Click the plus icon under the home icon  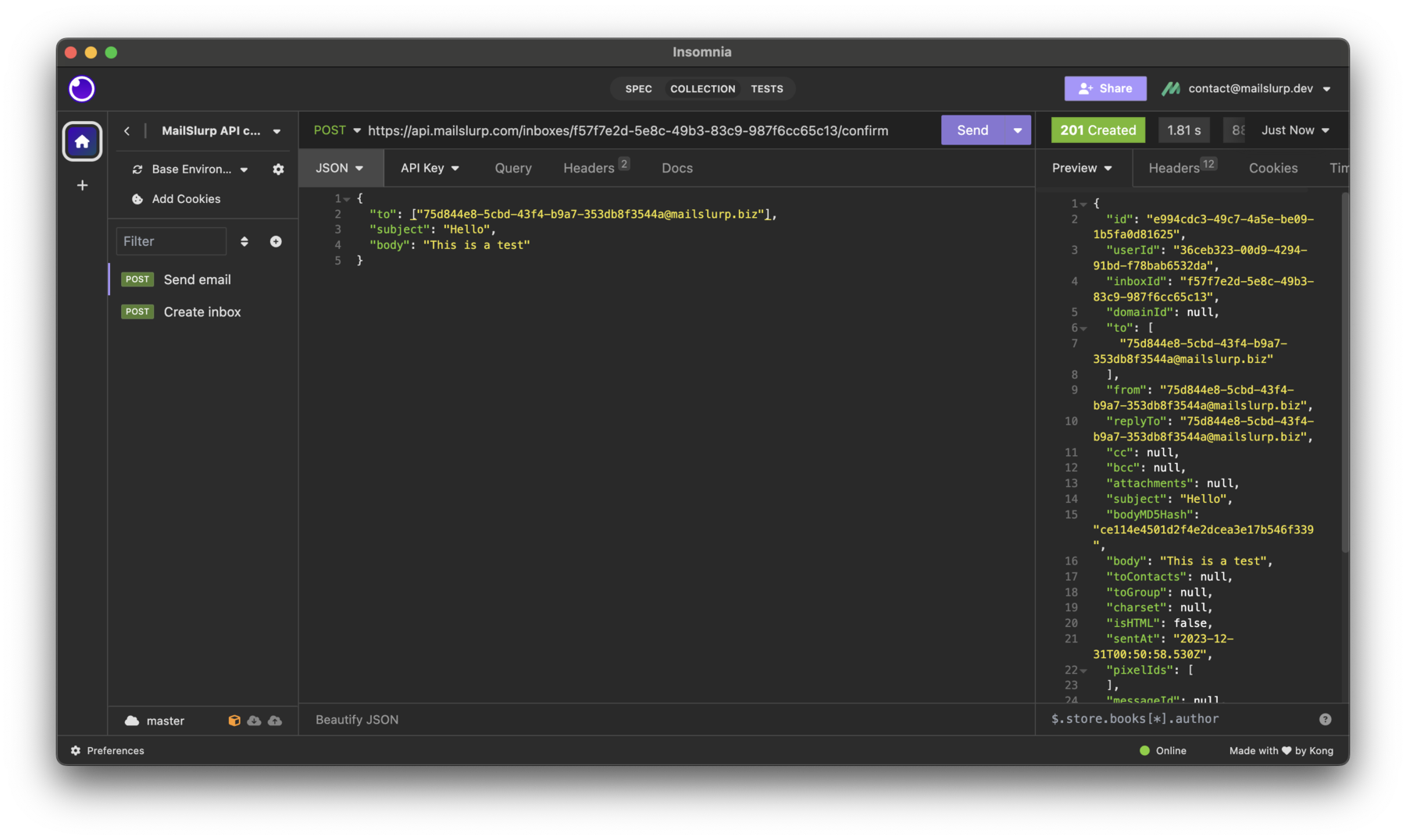[82, 186]
